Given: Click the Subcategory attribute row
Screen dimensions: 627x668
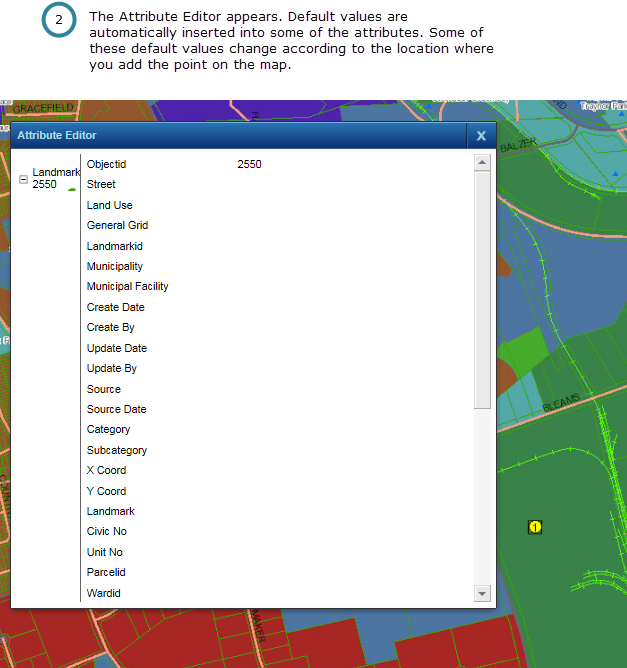Looking at the screenshot, I should coord(116,450).
